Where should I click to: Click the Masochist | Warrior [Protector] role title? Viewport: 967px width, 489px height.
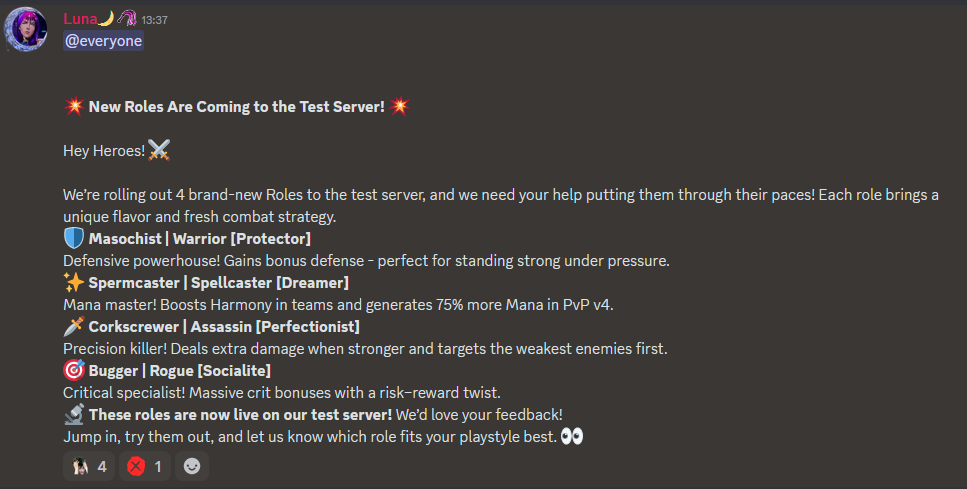point(199,239)
